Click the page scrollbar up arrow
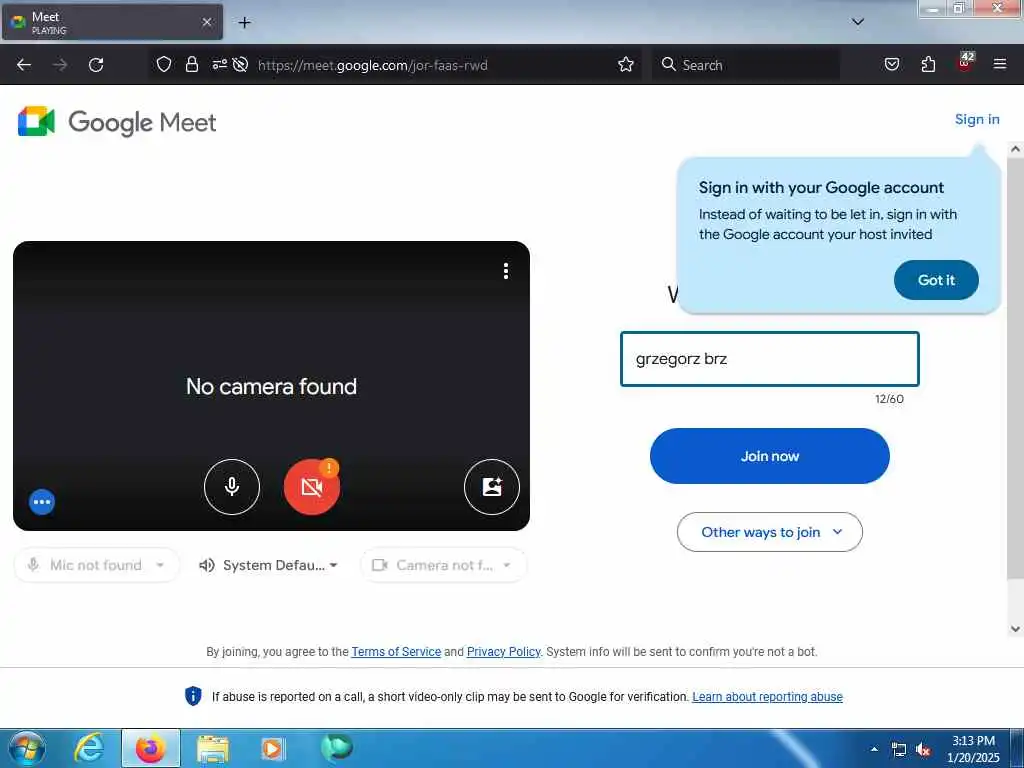This screenshot has height=768, width=1024. [x=1015, y=150]
